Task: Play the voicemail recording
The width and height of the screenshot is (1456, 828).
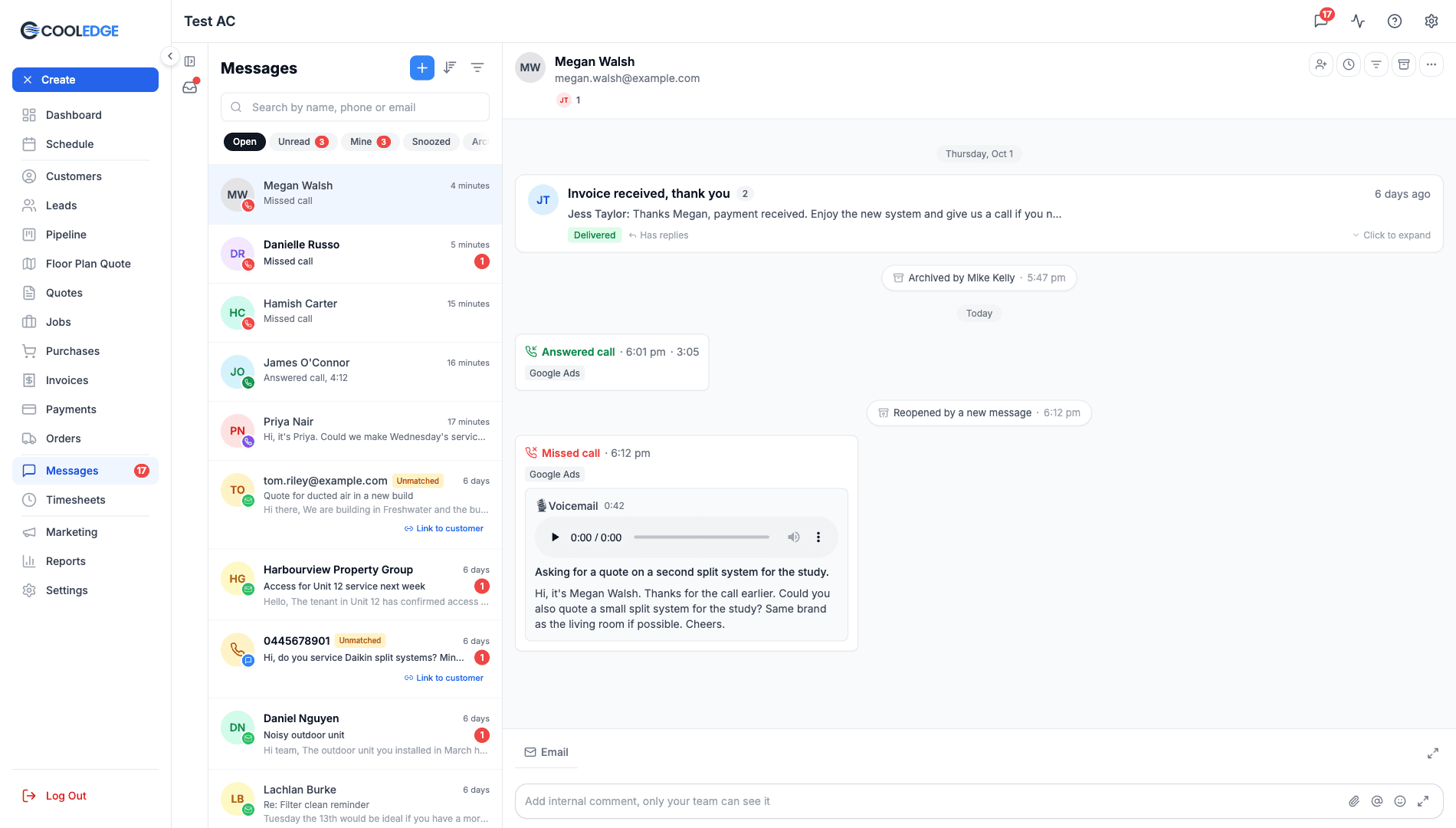Action: [x=555, y=537]
